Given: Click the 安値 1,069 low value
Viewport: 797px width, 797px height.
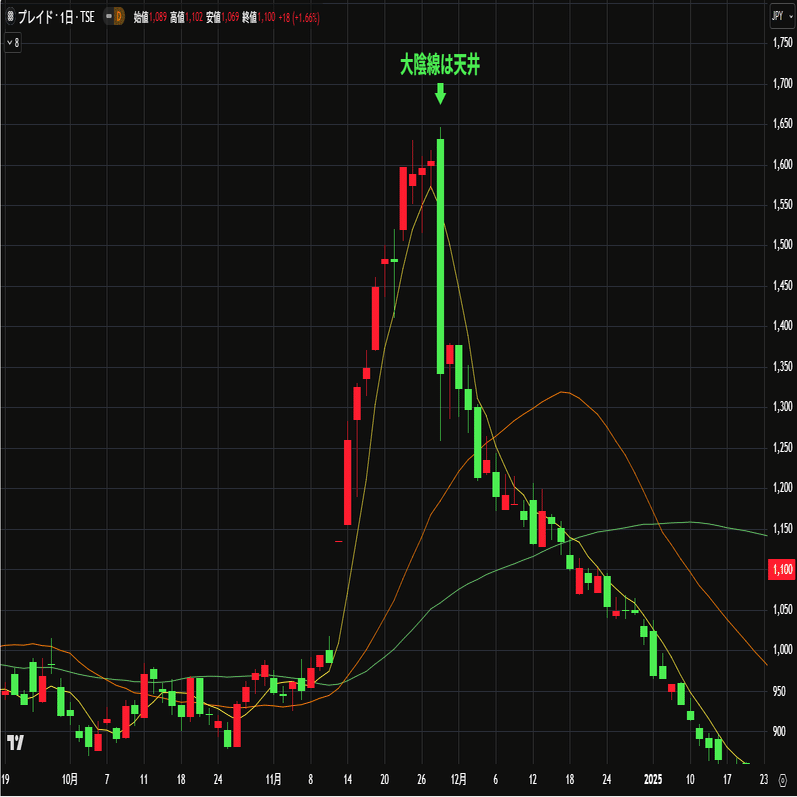Looking at the screenshot, I should tap(222, 18).
